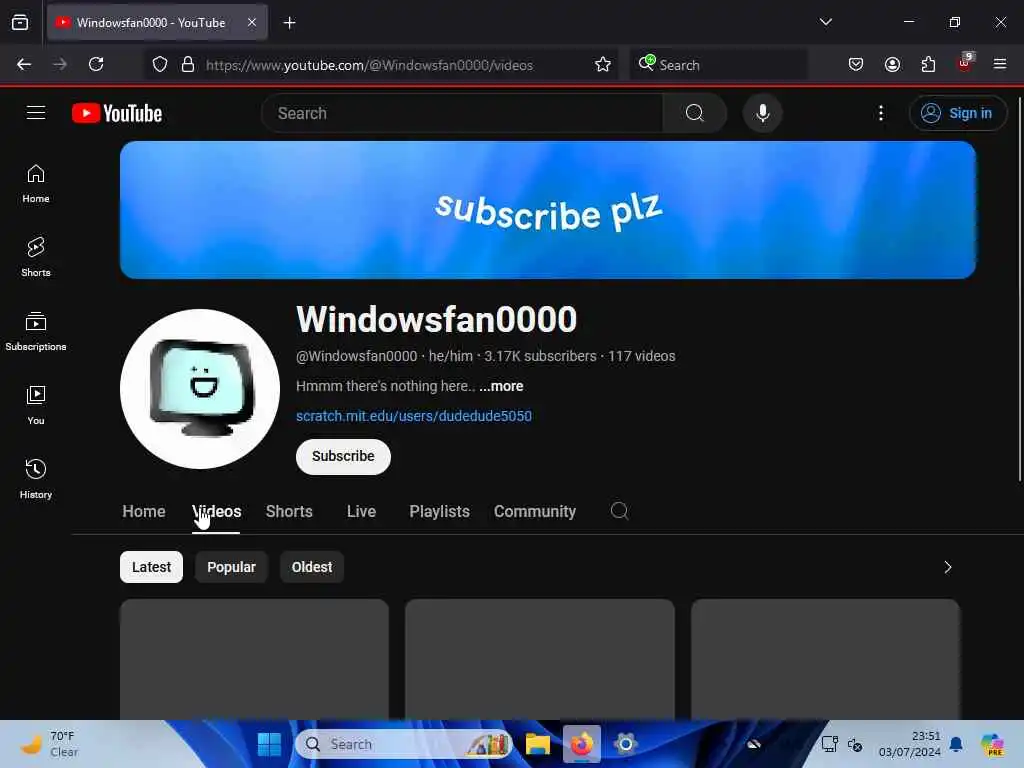Open YouTube settings three-dot menu
Screen dimensions: 1024x768
pos(880,113)
